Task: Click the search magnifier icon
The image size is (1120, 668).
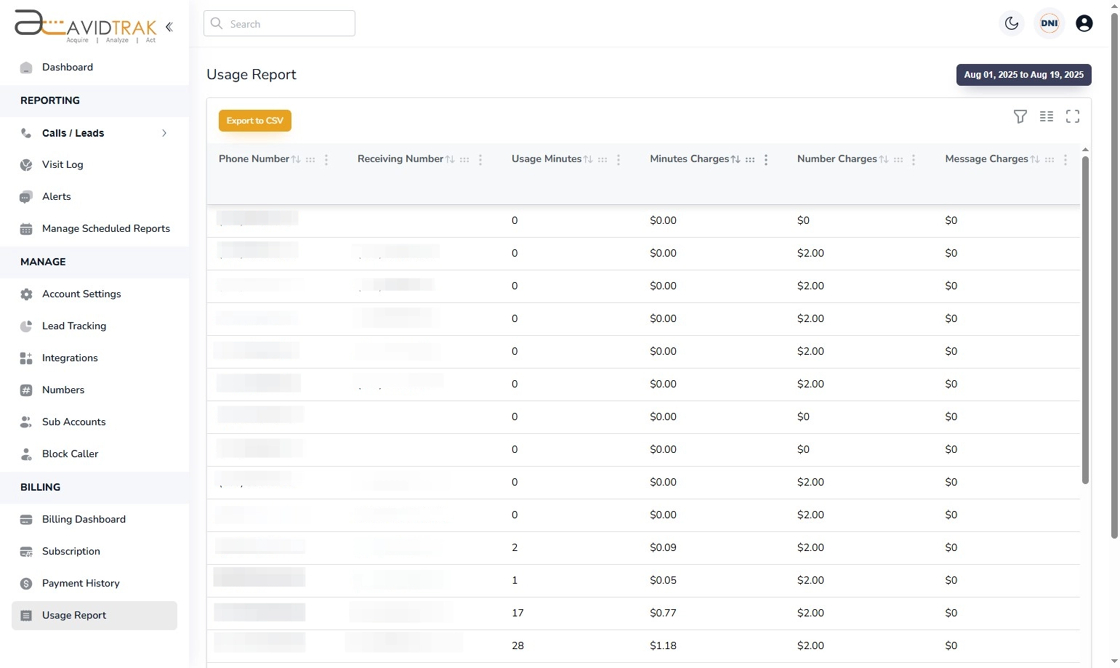Action: (216, 24)
